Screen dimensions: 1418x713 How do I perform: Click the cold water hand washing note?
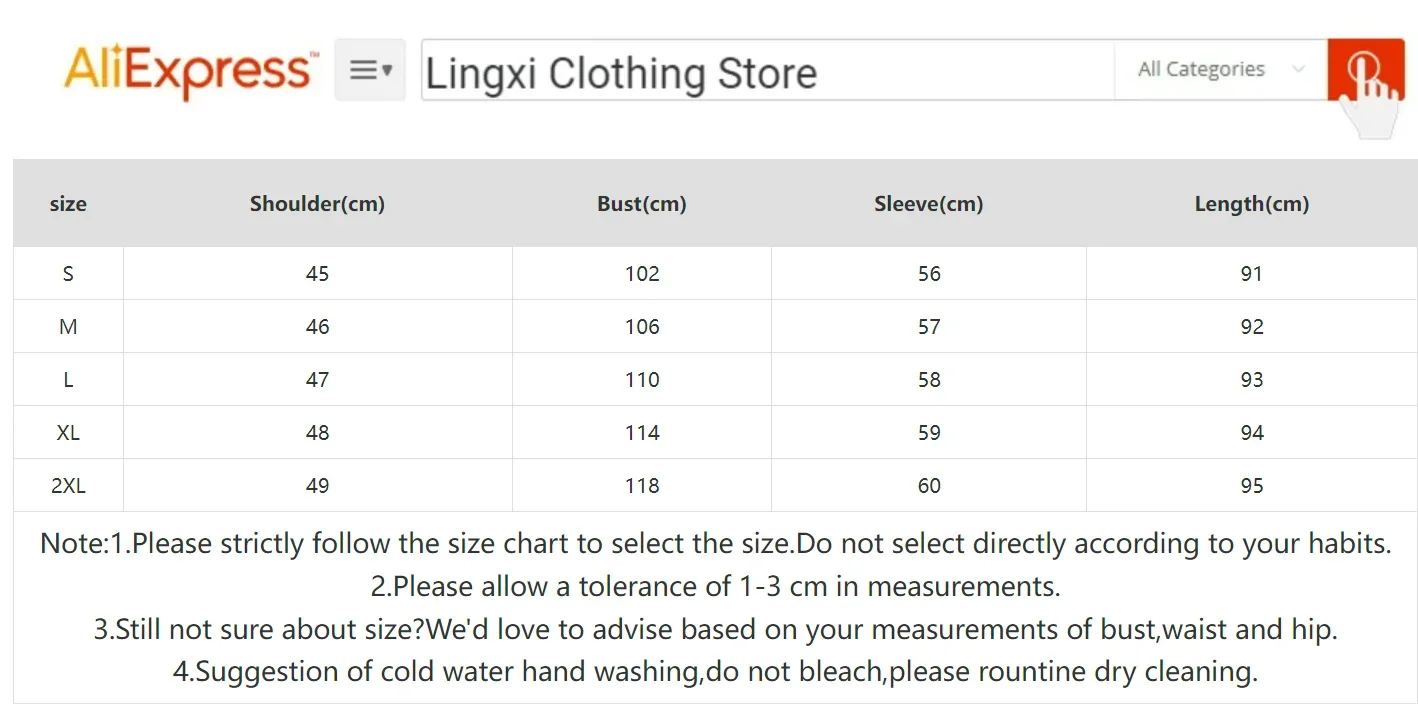coord(715,671)
